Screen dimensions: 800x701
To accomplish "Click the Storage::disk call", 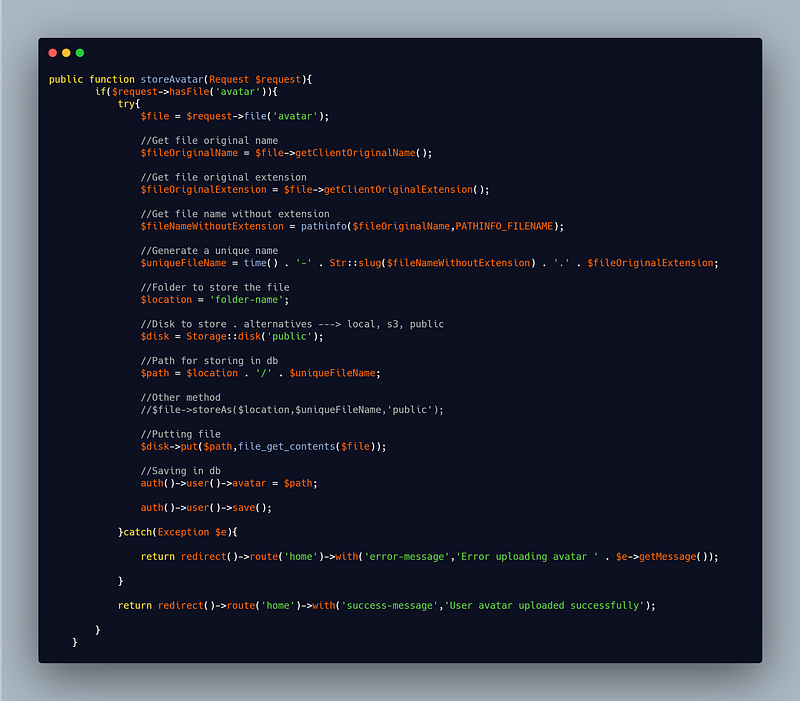I will tap(223, 337).
